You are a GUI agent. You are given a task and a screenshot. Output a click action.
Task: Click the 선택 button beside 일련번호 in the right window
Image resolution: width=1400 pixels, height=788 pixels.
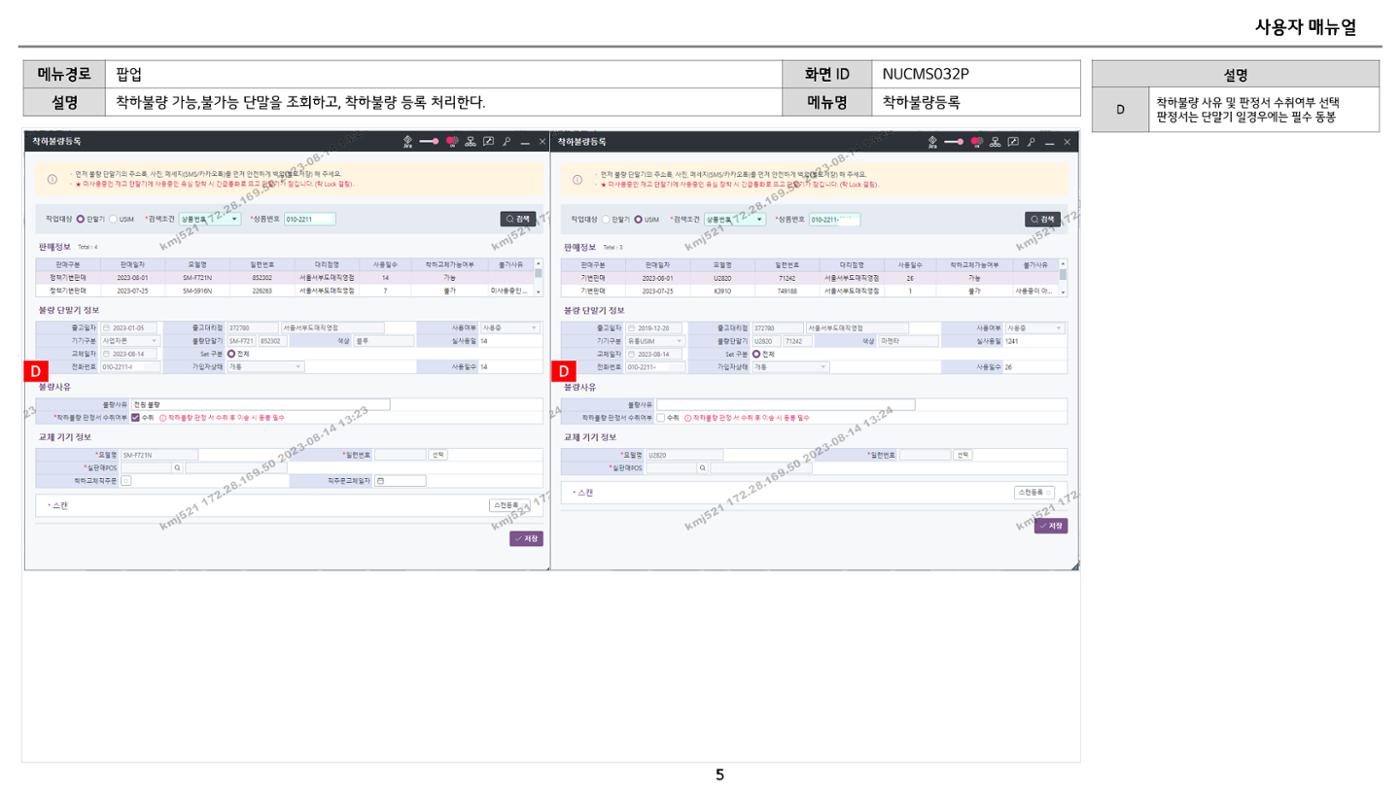pyautogui.click(x=963, y=455)
